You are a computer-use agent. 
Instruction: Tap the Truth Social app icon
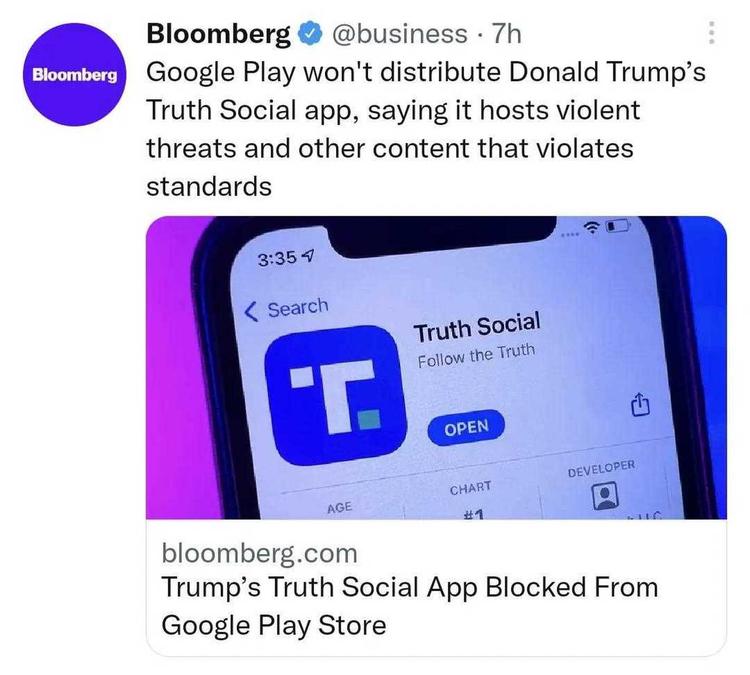click(x=335, y=395)
